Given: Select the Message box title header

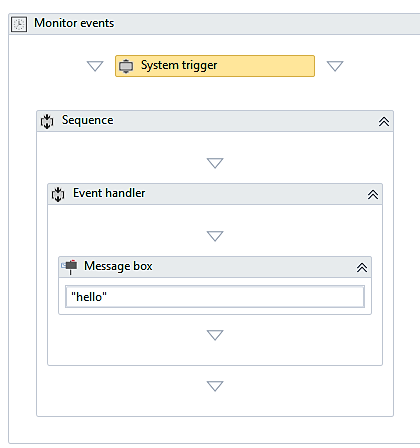Looking at the screenshot, I should click(x=215, y=267).
